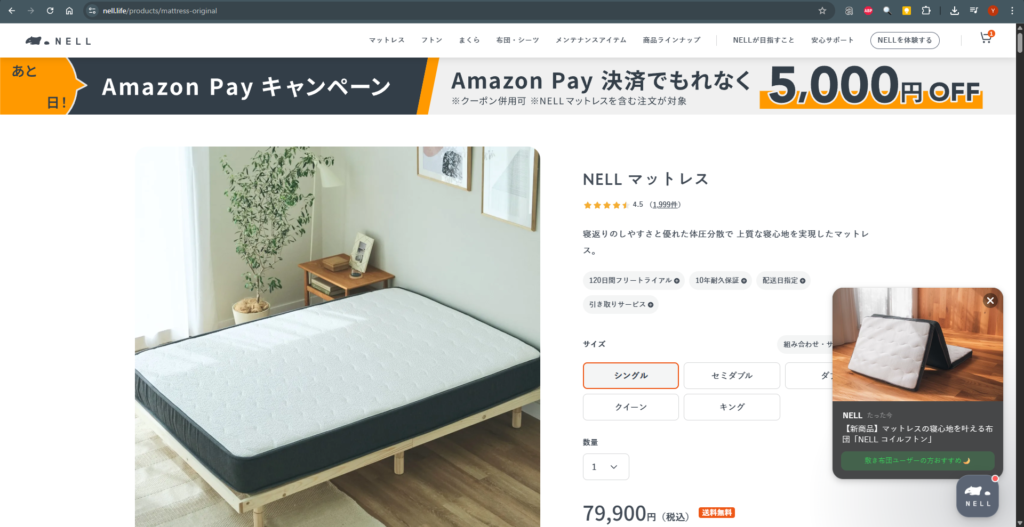Click the NELL logo in header

58,40
